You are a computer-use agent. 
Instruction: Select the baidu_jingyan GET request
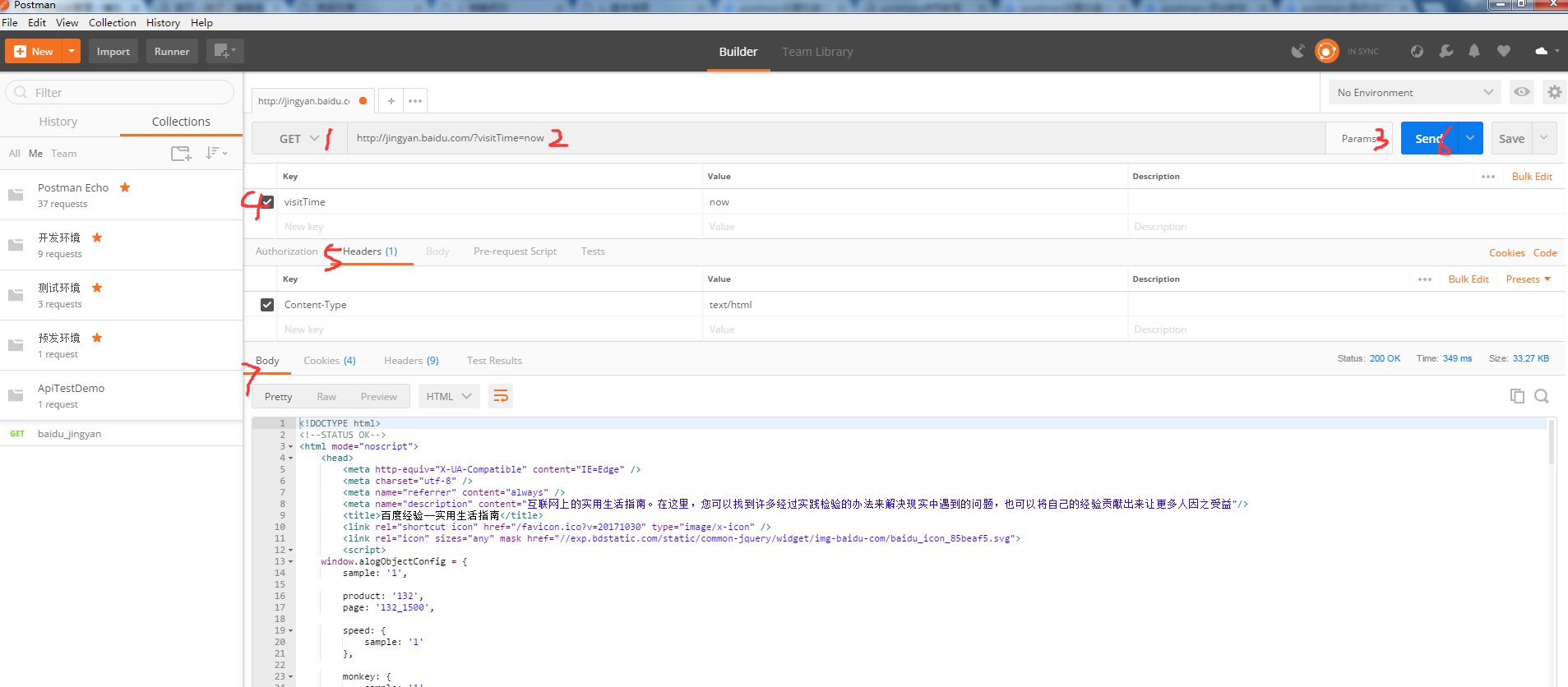pos(121,433)
